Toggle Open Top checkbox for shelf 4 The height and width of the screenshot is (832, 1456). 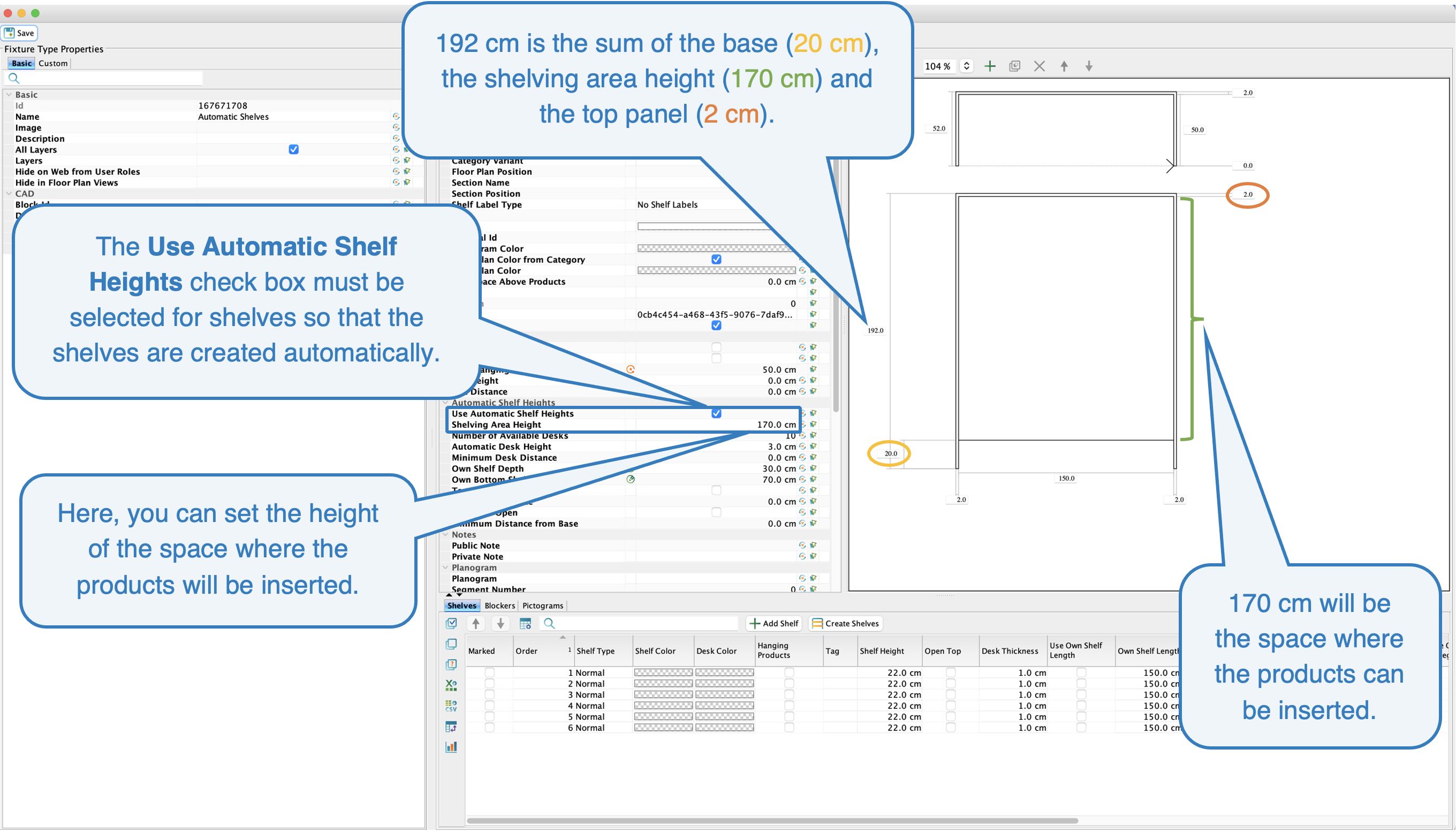(951, 706)
